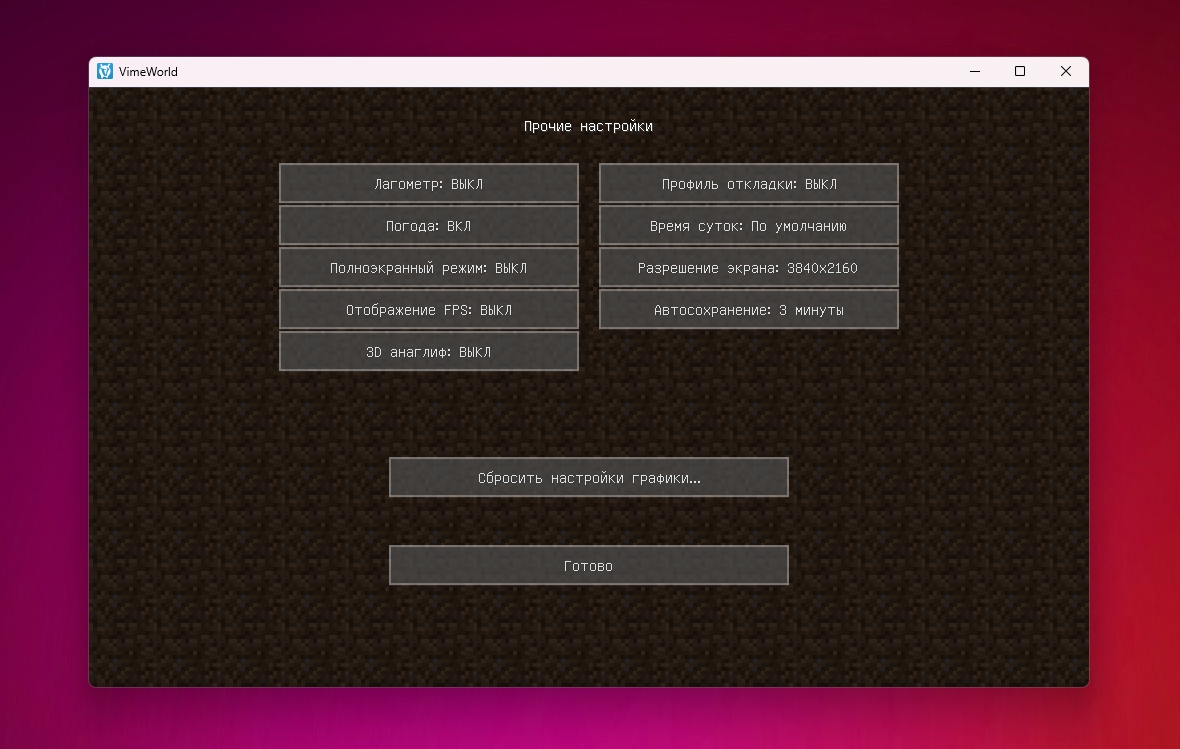This screenshot has width=1180, height=749.
Task: Close the VimeWorld window
Action: (x=1066, y=71)
